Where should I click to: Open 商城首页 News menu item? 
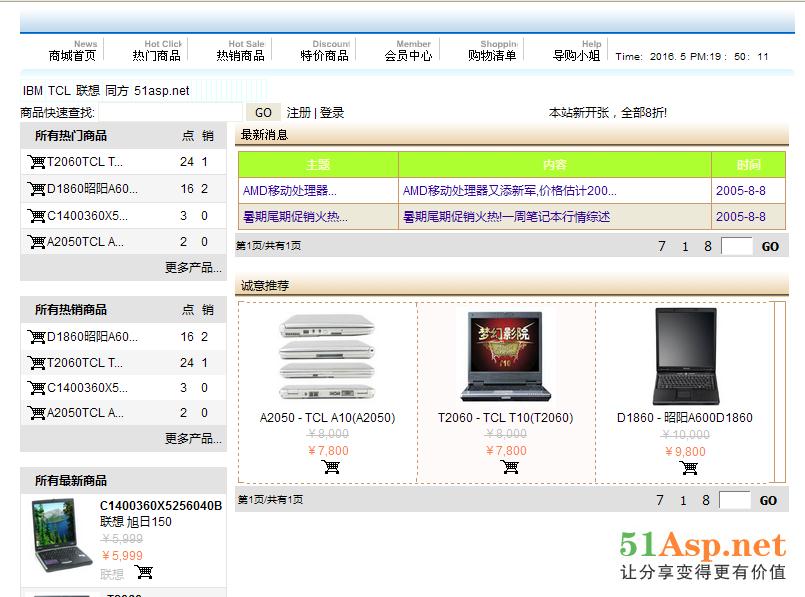pyautogui.click(x=72, y=51)
